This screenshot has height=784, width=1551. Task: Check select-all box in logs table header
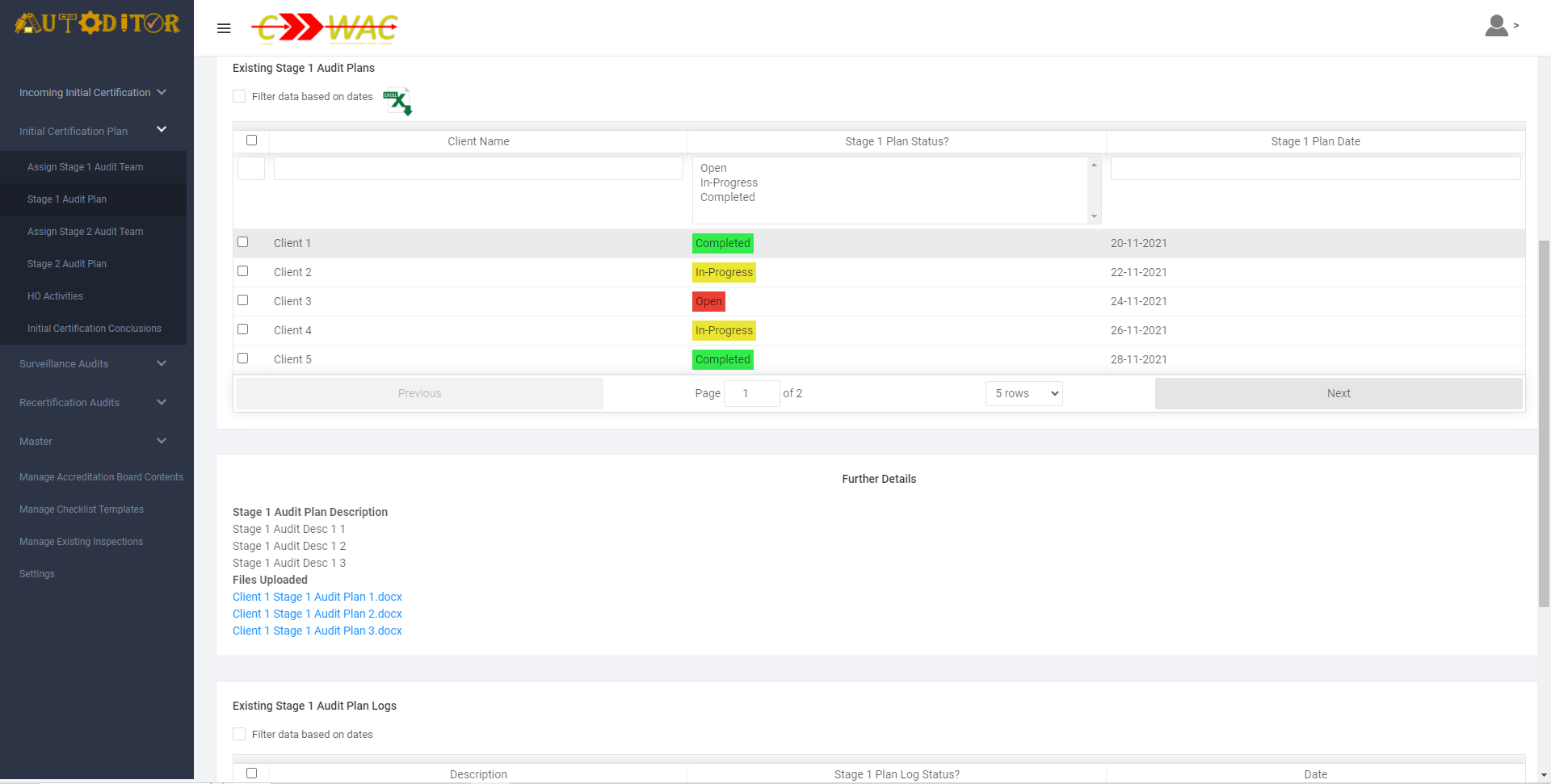pyautogui.click(x=251, y=774)
